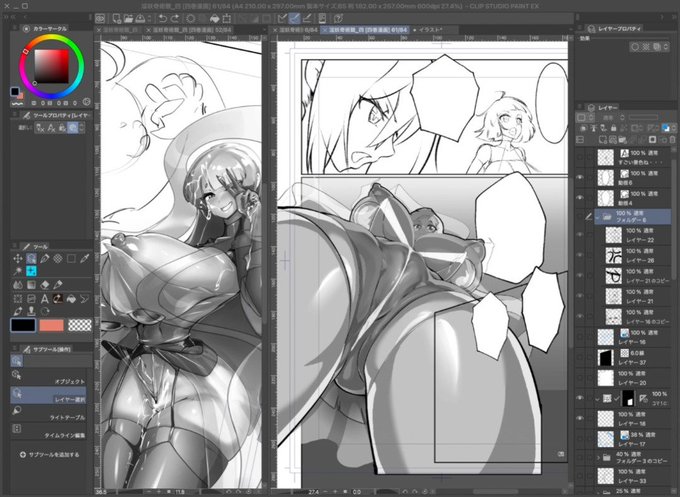This screenshot has height=497, width=680.
Task: Open the save options arrow in command bar
Action: tap(150, 18)
